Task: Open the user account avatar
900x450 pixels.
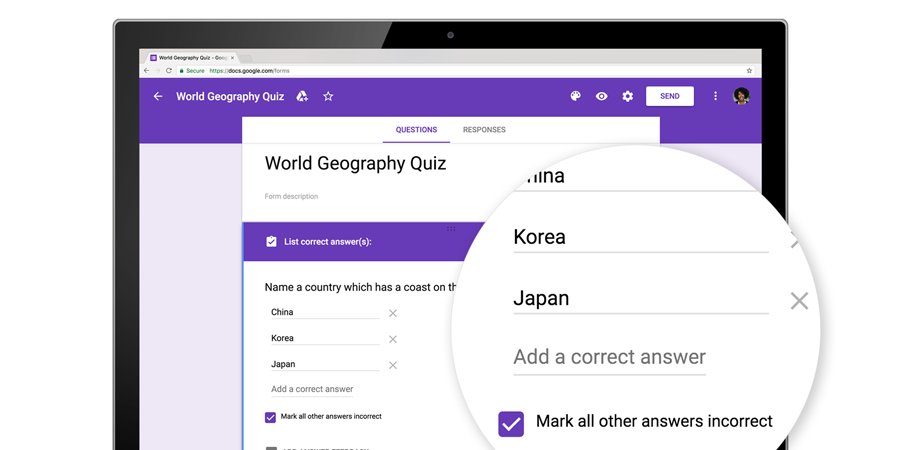Action: click(741, 96)
